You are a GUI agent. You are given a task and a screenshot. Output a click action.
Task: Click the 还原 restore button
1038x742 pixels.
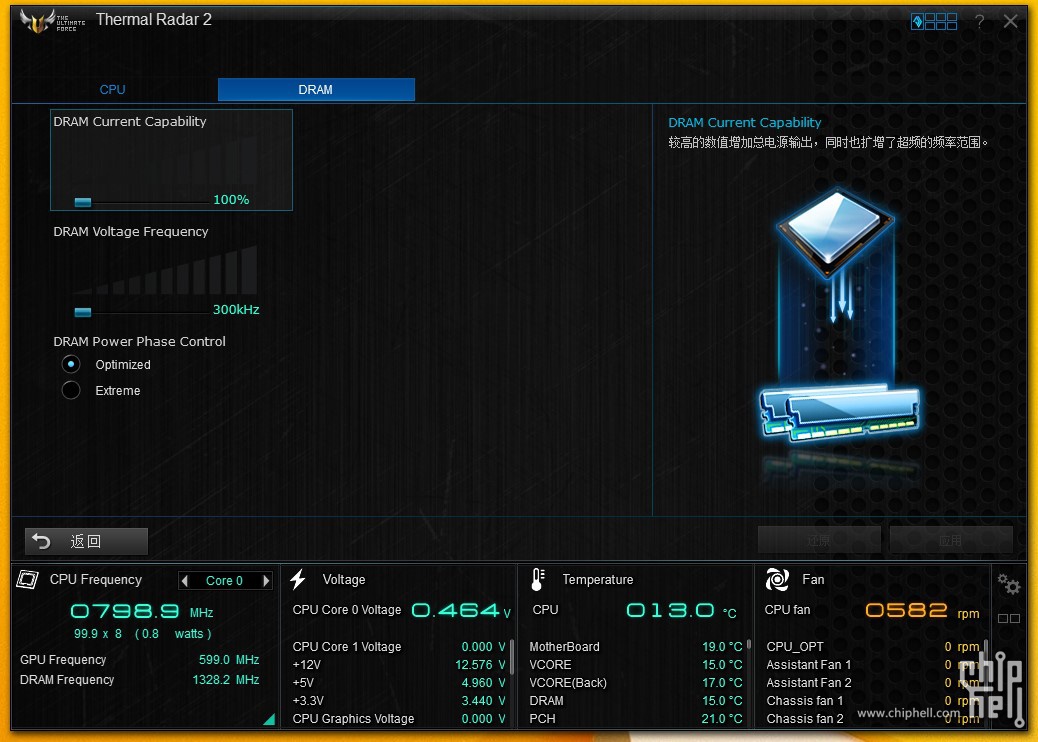point(819,540)
